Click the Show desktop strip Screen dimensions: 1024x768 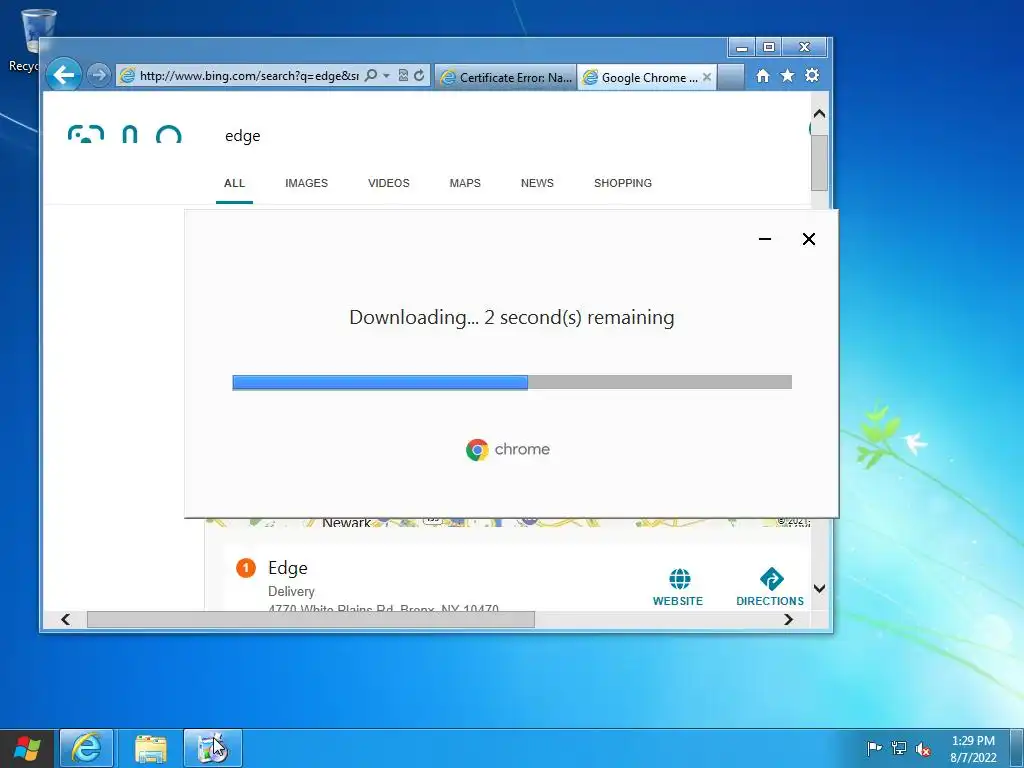(1018, 748)
